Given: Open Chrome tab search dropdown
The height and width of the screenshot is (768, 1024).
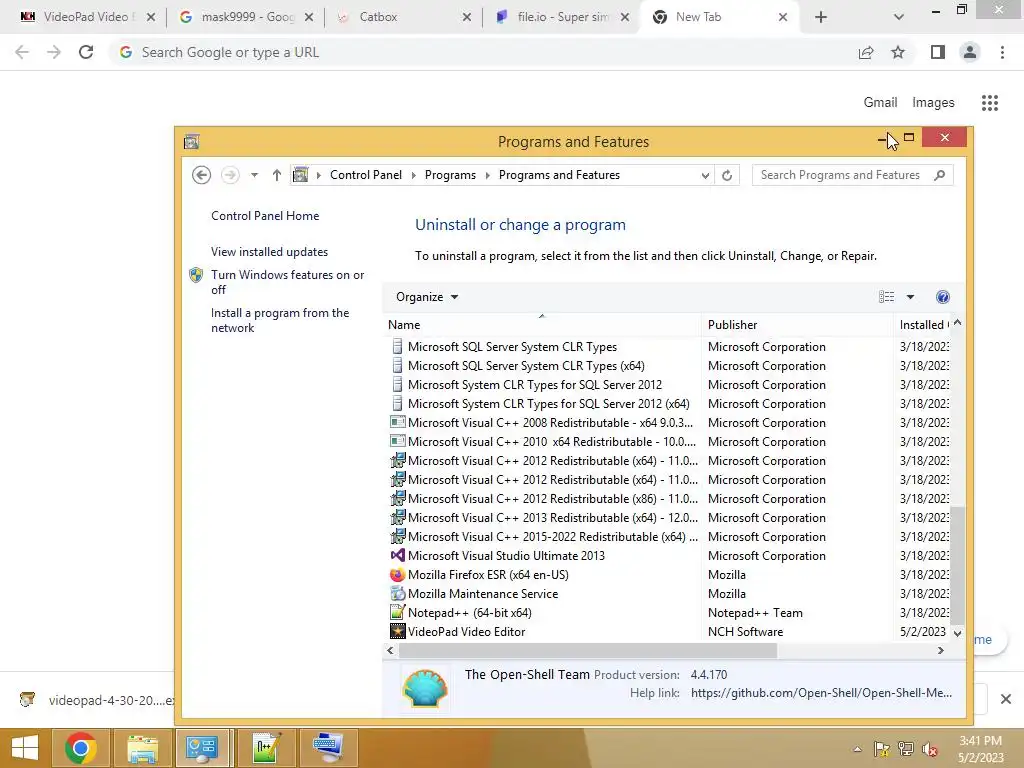Looking at the screenshot, I should [899, 17].
